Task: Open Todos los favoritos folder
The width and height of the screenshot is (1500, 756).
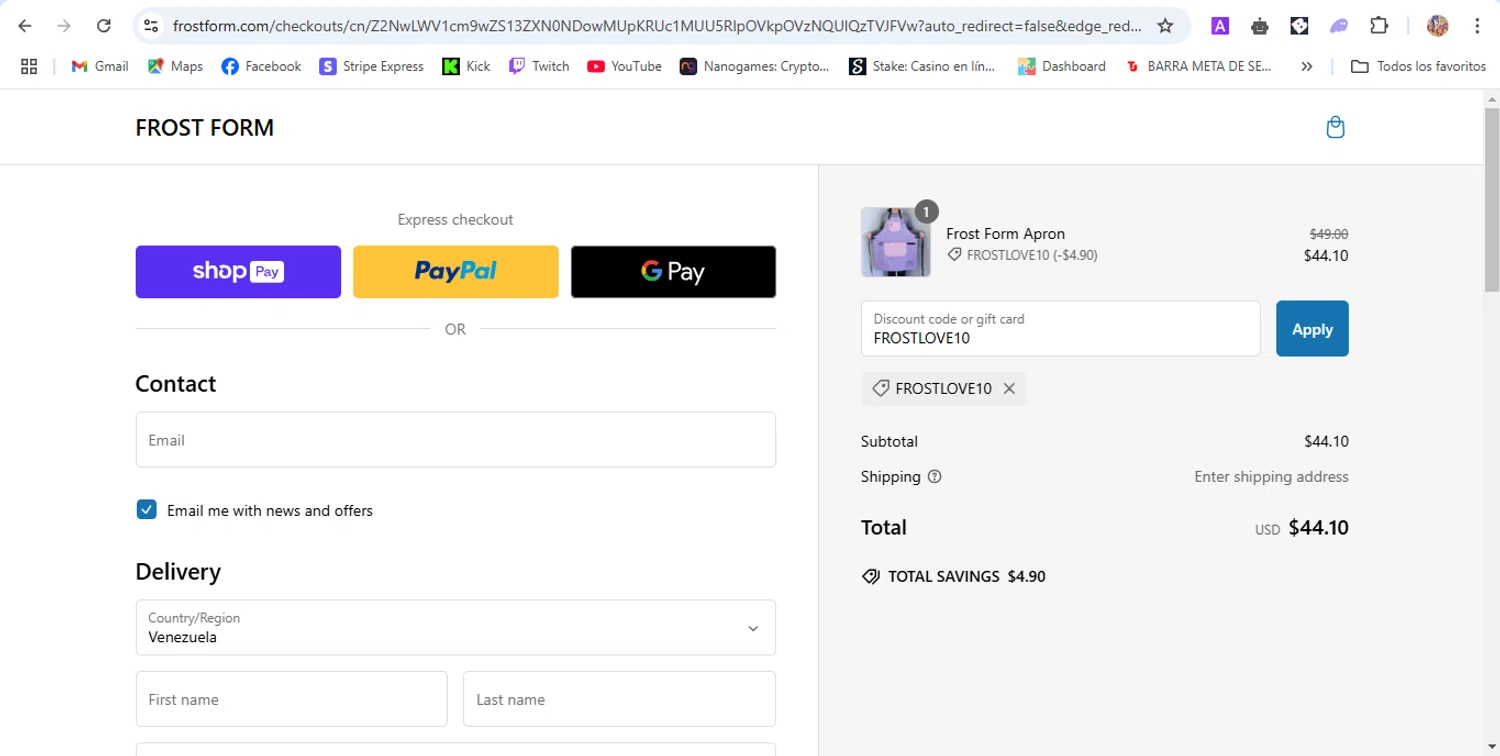Action: point(1418,66)
